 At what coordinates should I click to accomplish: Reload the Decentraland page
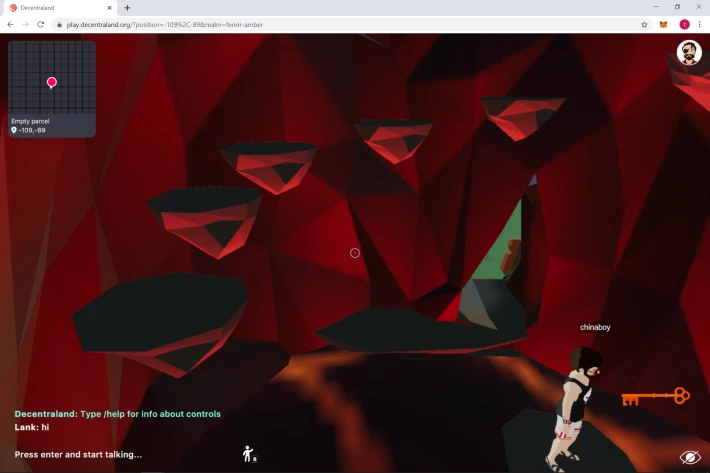coord(40,24)
